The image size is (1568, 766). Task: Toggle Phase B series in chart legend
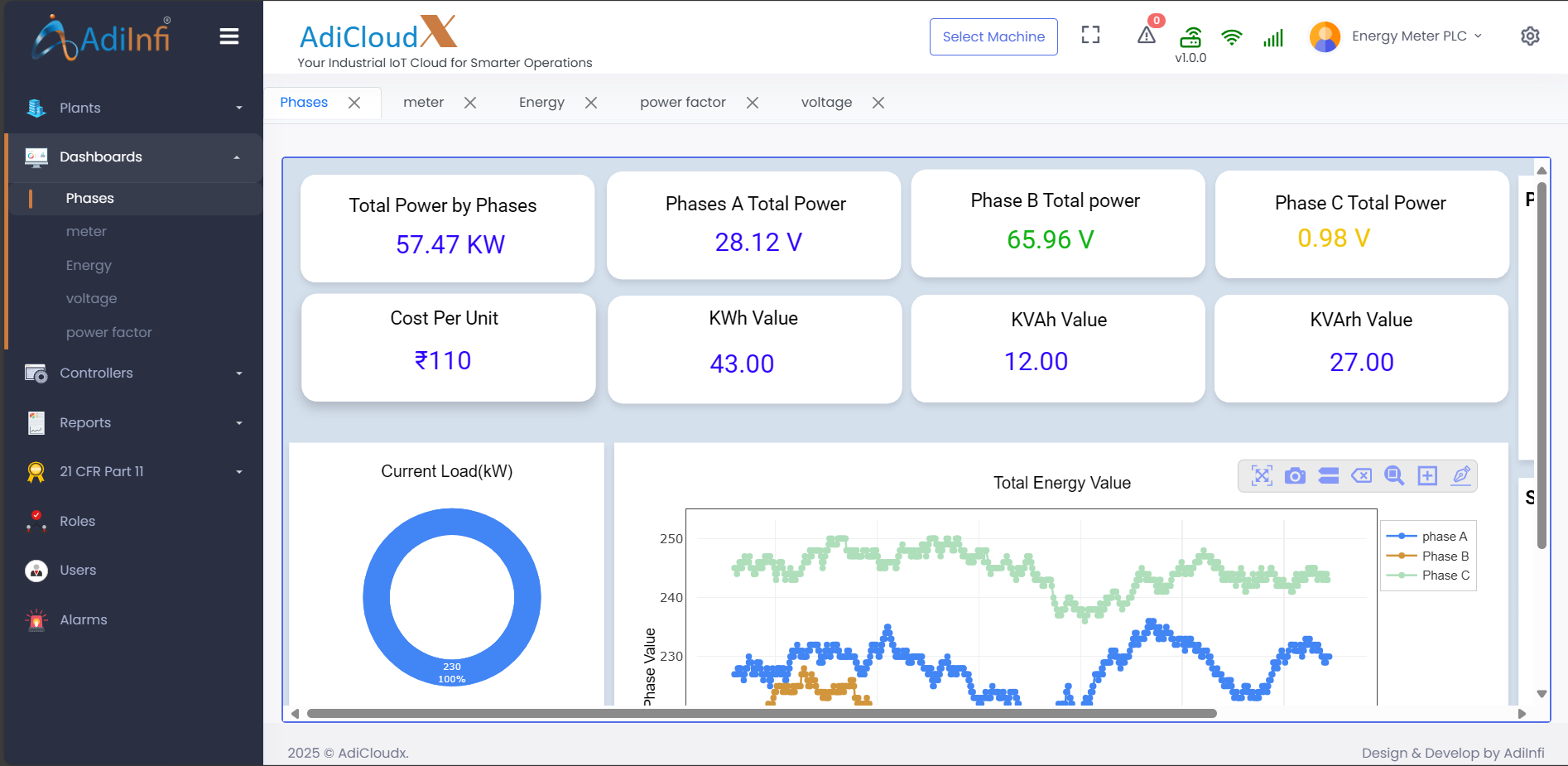(x=1427, y=556)
